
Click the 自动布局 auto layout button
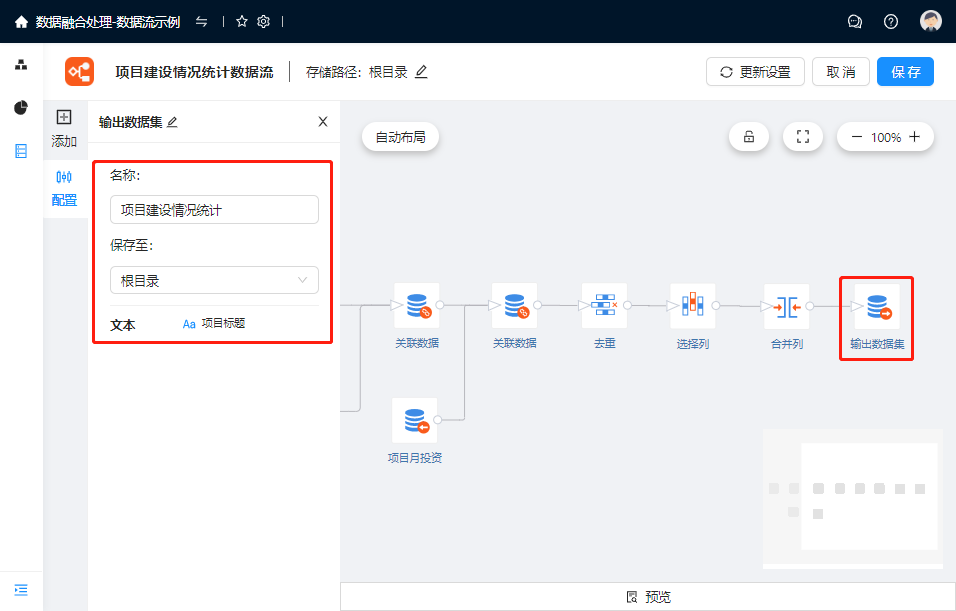pos(400,137)
